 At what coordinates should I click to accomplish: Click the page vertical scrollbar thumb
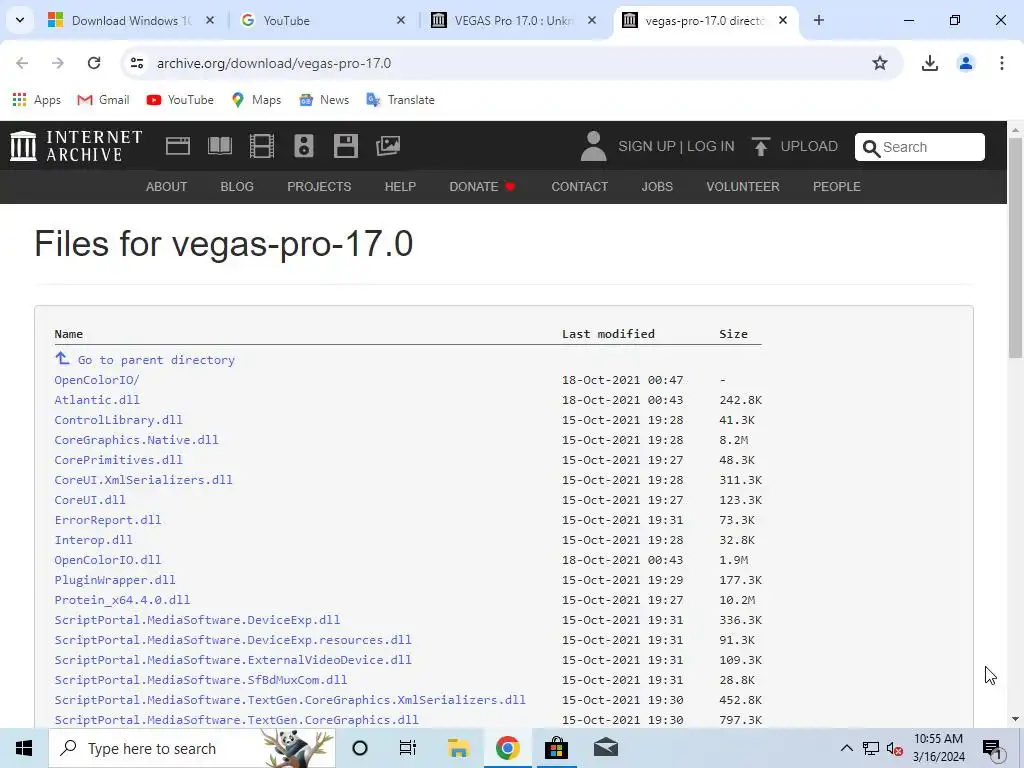pos(1015,248)
